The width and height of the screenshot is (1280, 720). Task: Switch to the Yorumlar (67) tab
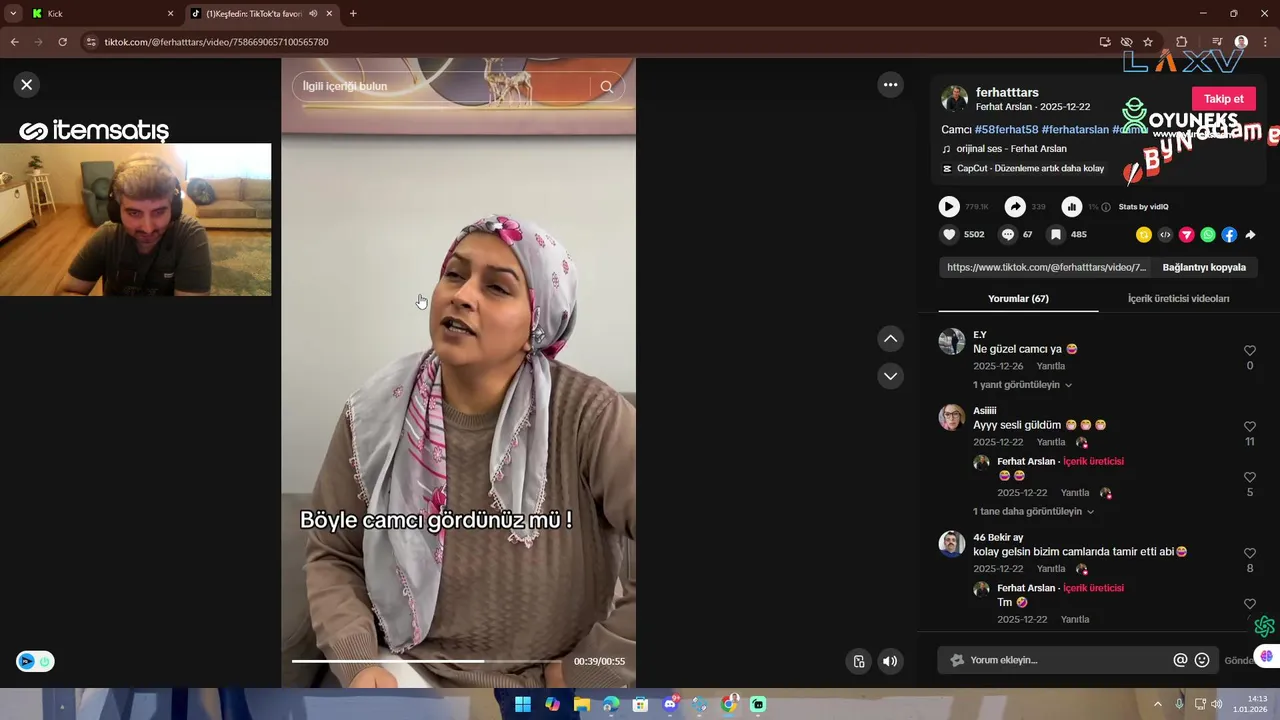pyautogui.click(x=1018, y=298)
